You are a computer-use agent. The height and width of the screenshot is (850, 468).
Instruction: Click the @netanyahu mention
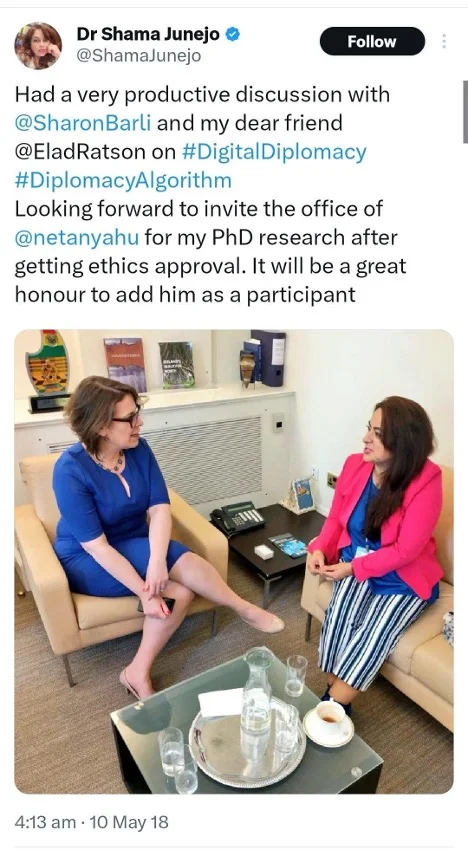(76, 237)
